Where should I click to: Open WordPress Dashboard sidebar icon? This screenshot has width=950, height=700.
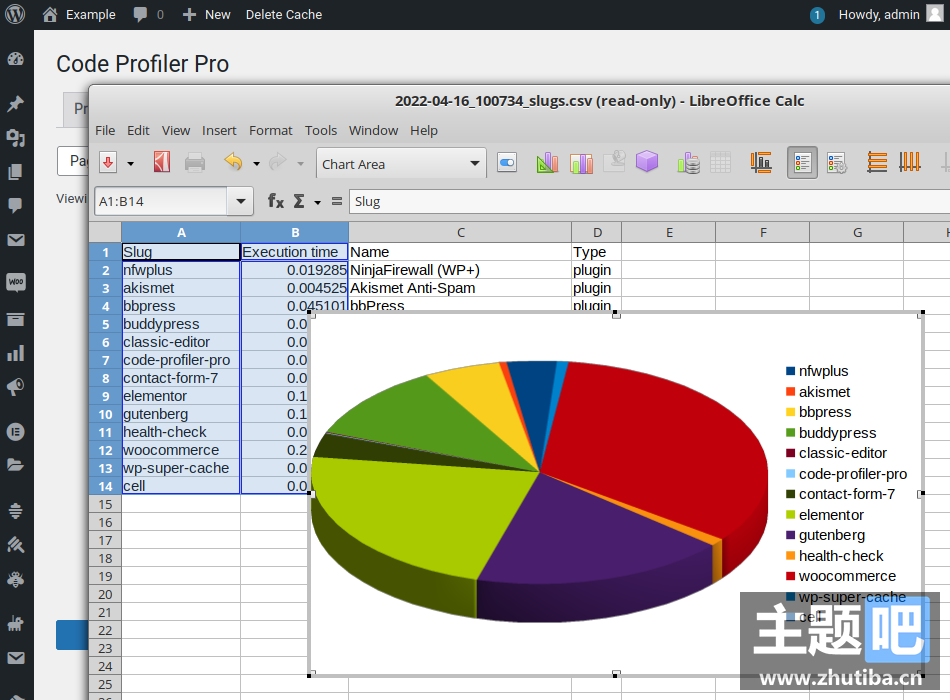(16, 59)
